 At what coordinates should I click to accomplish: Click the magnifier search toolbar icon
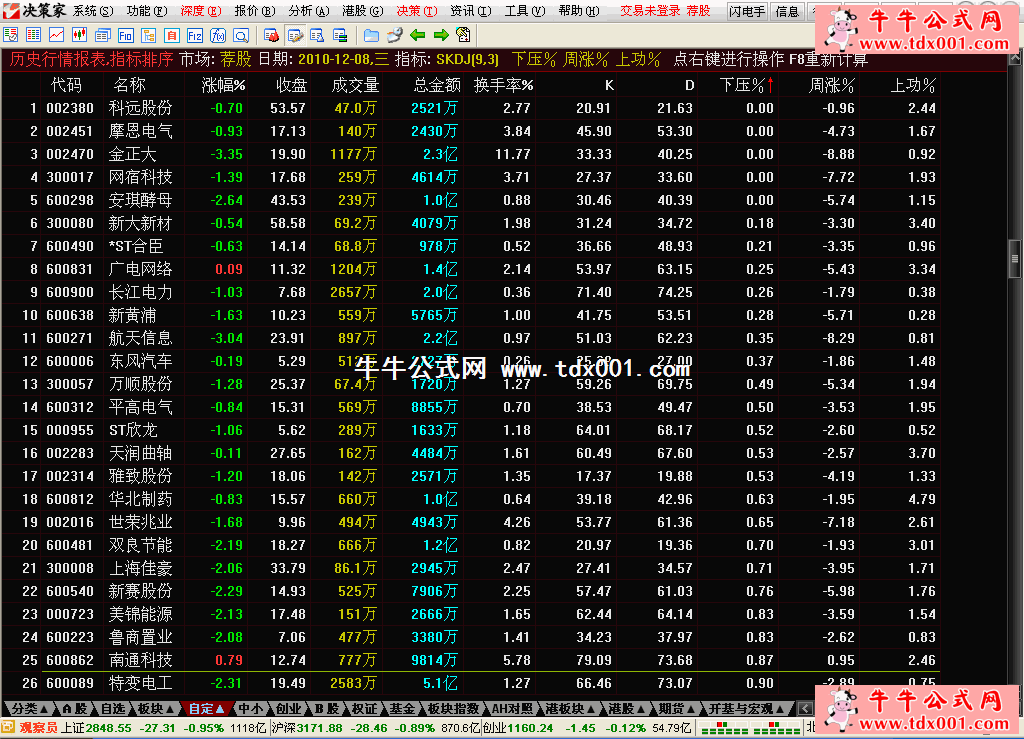(240, 35)
